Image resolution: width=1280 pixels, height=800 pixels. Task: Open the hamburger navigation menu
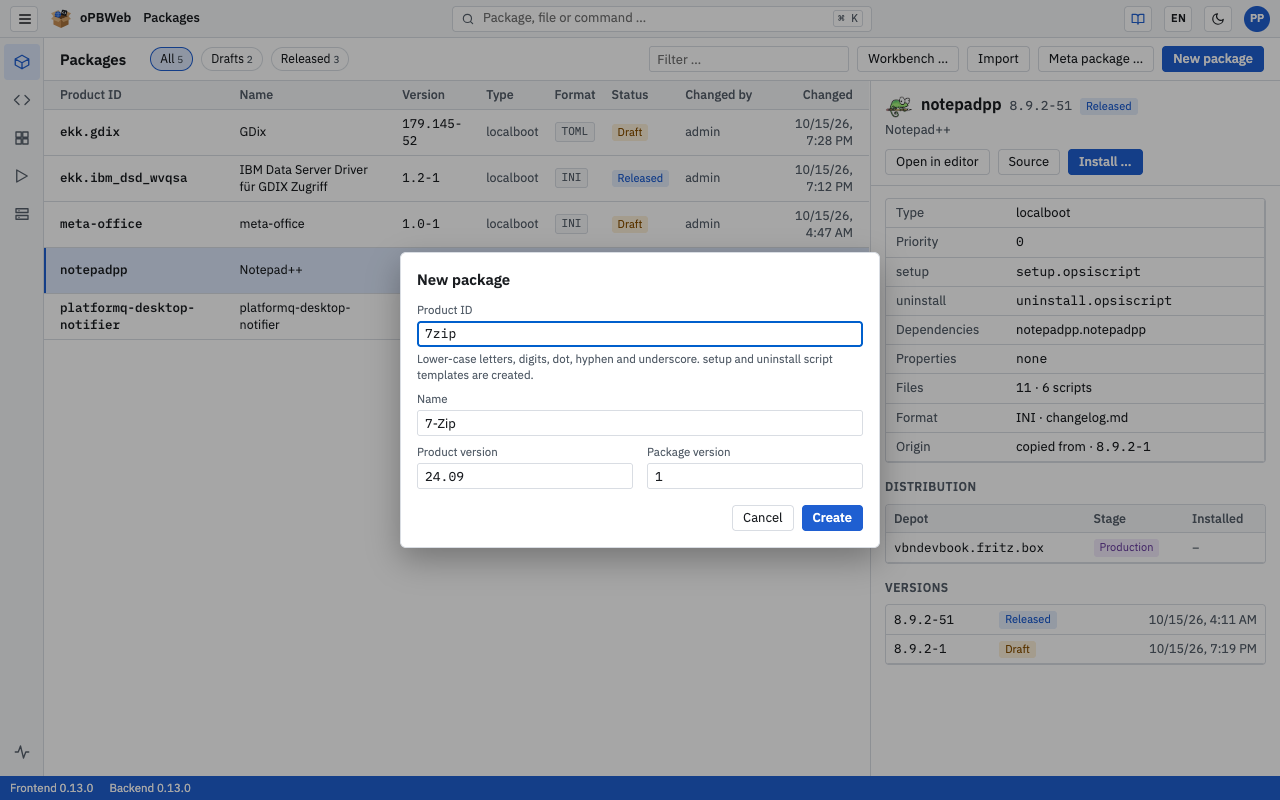(x=25, y=18)
